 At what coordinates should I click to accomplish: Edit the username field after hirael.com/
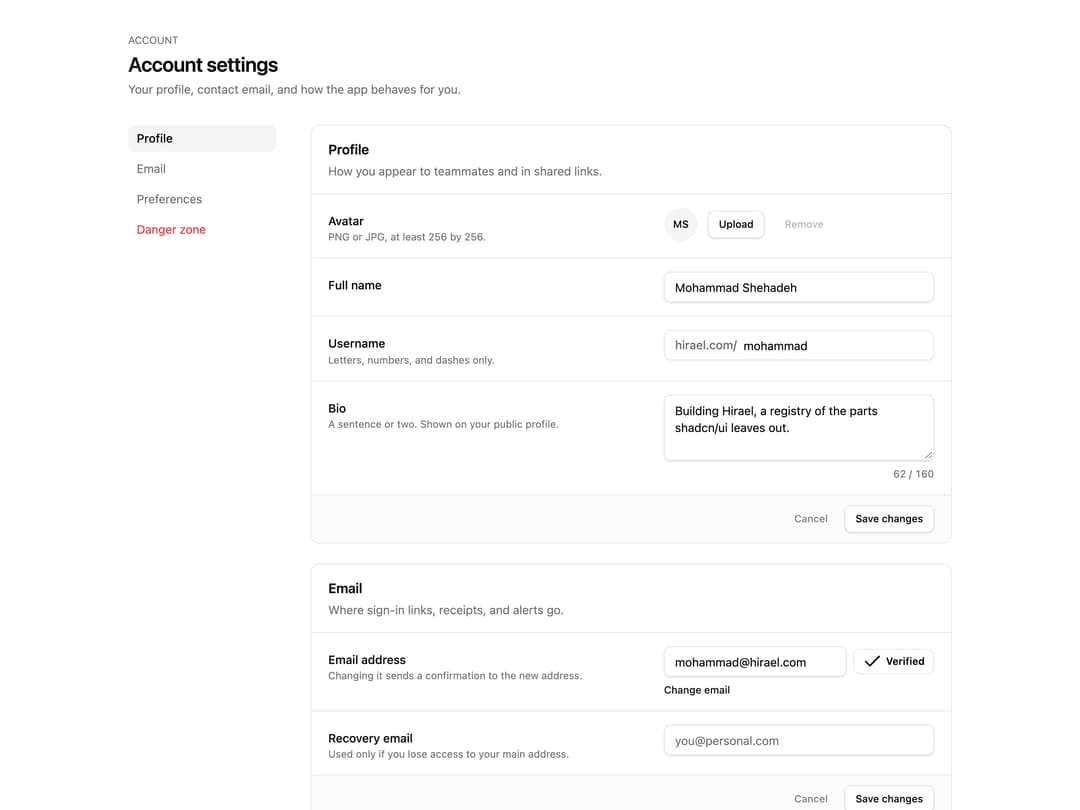(x=835, y=346)
